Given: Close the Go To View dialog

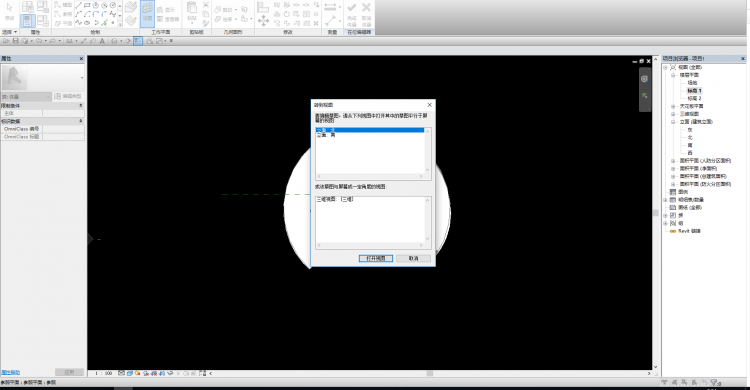Looking at the screenshot, I should pyautogui.click(x=430, y=105).
